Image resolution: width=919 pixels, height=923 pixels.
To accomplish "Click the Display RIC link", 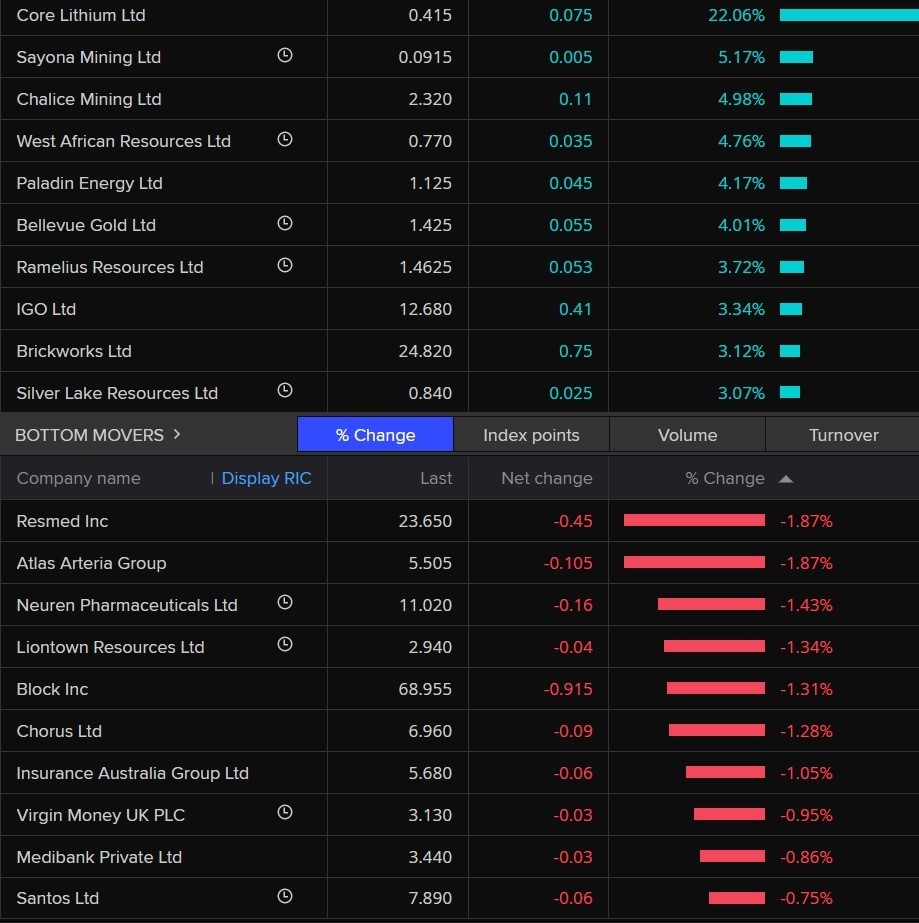I will [x=266, y=479].
